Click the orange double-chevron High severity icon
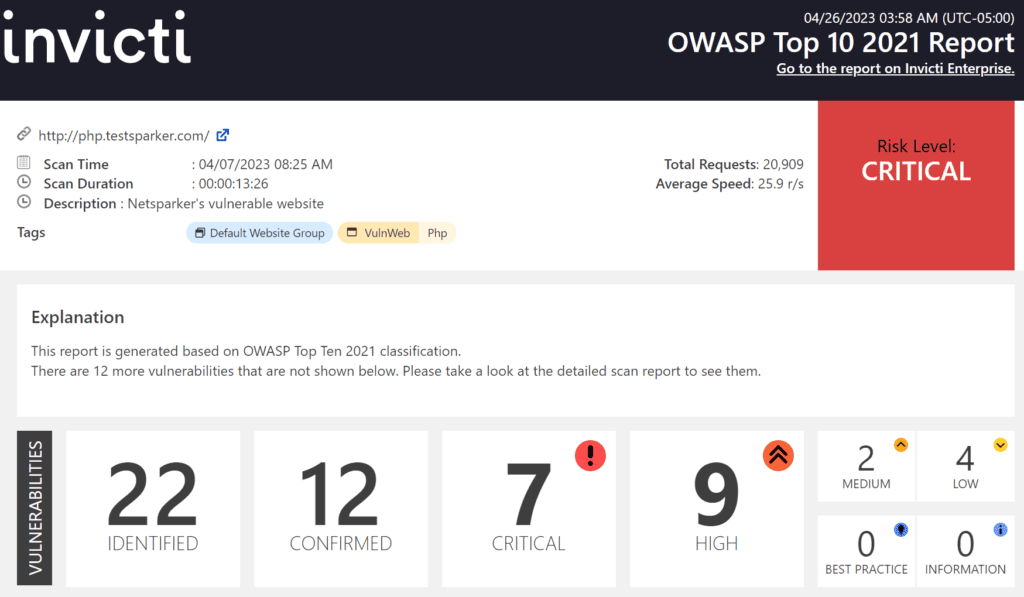The image size is (1024, 597). [778, 456]
